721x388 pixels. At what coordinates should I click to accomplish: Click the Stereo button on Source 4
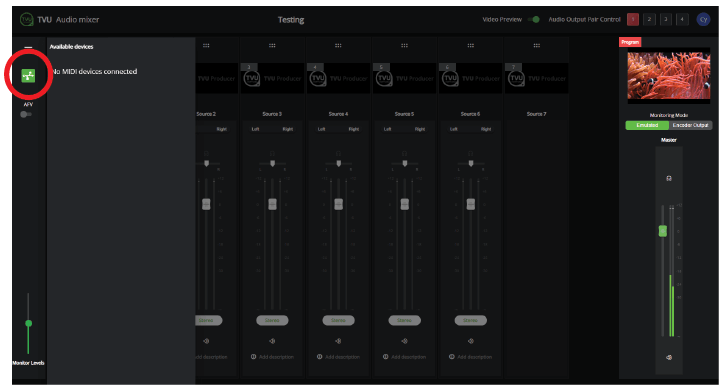tap(338, 320)
